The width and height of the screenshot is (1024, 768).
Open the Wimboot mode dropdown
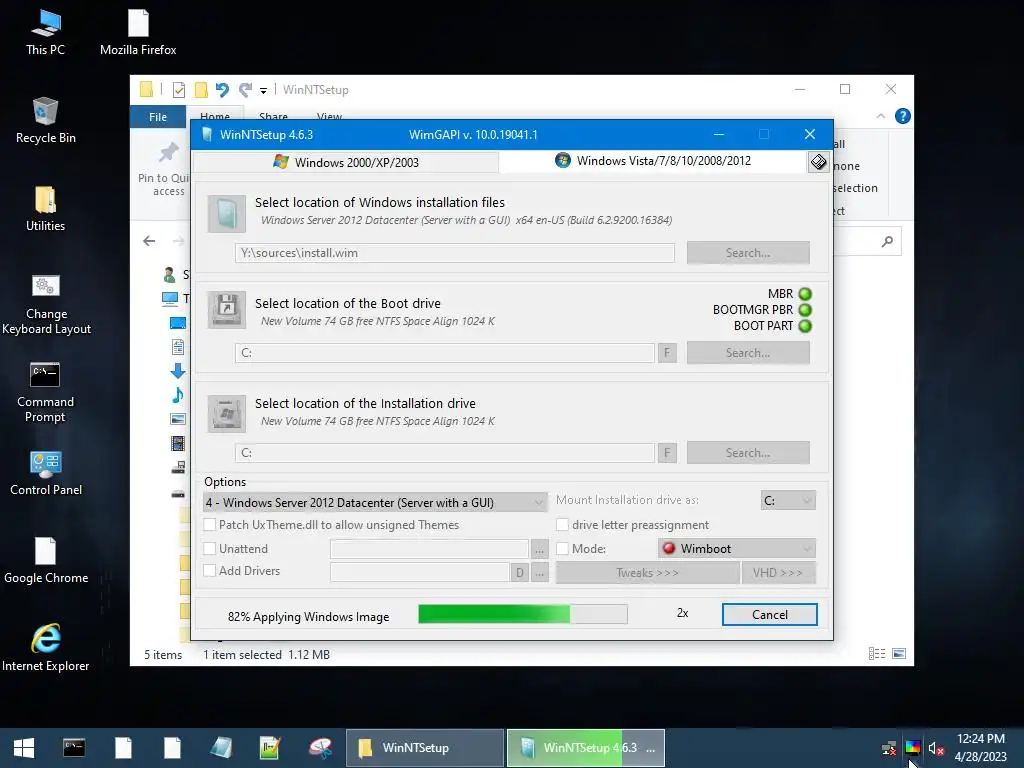click(737, 549)
